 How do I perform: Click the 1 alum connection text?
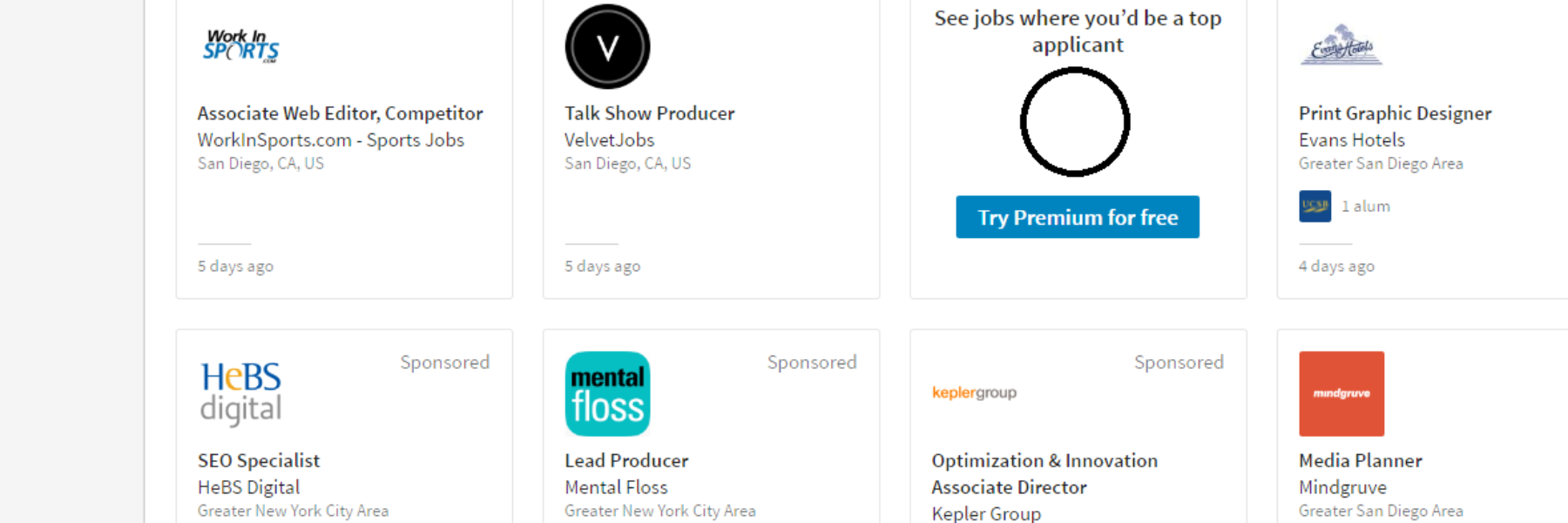coord(1365,207)
